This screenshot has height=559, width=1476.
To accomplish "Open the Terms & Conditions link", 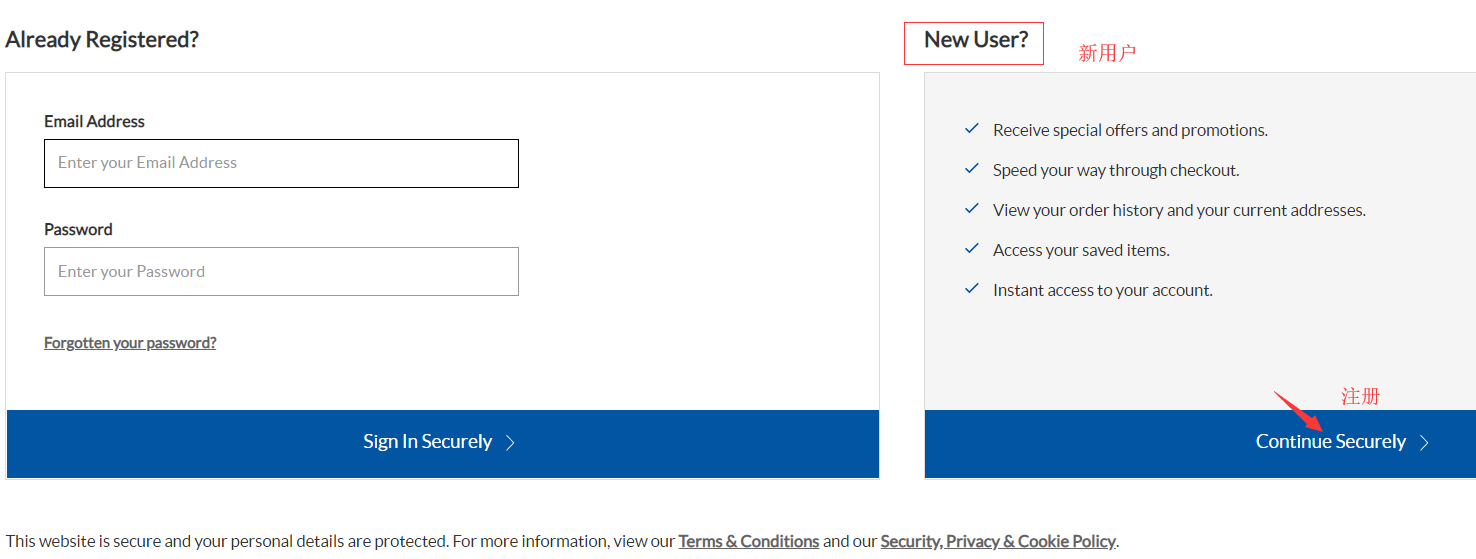I will (x=749, y=541).
